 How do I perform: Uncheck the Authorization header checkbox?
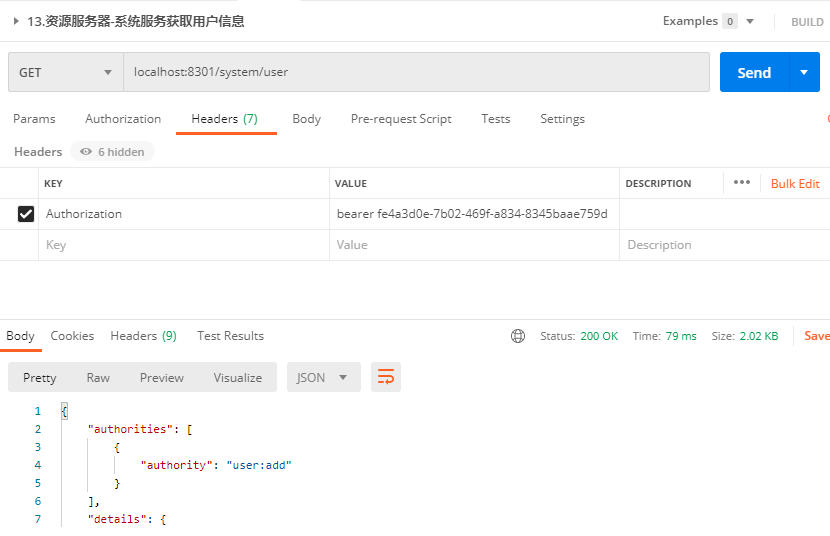point(25,214)
